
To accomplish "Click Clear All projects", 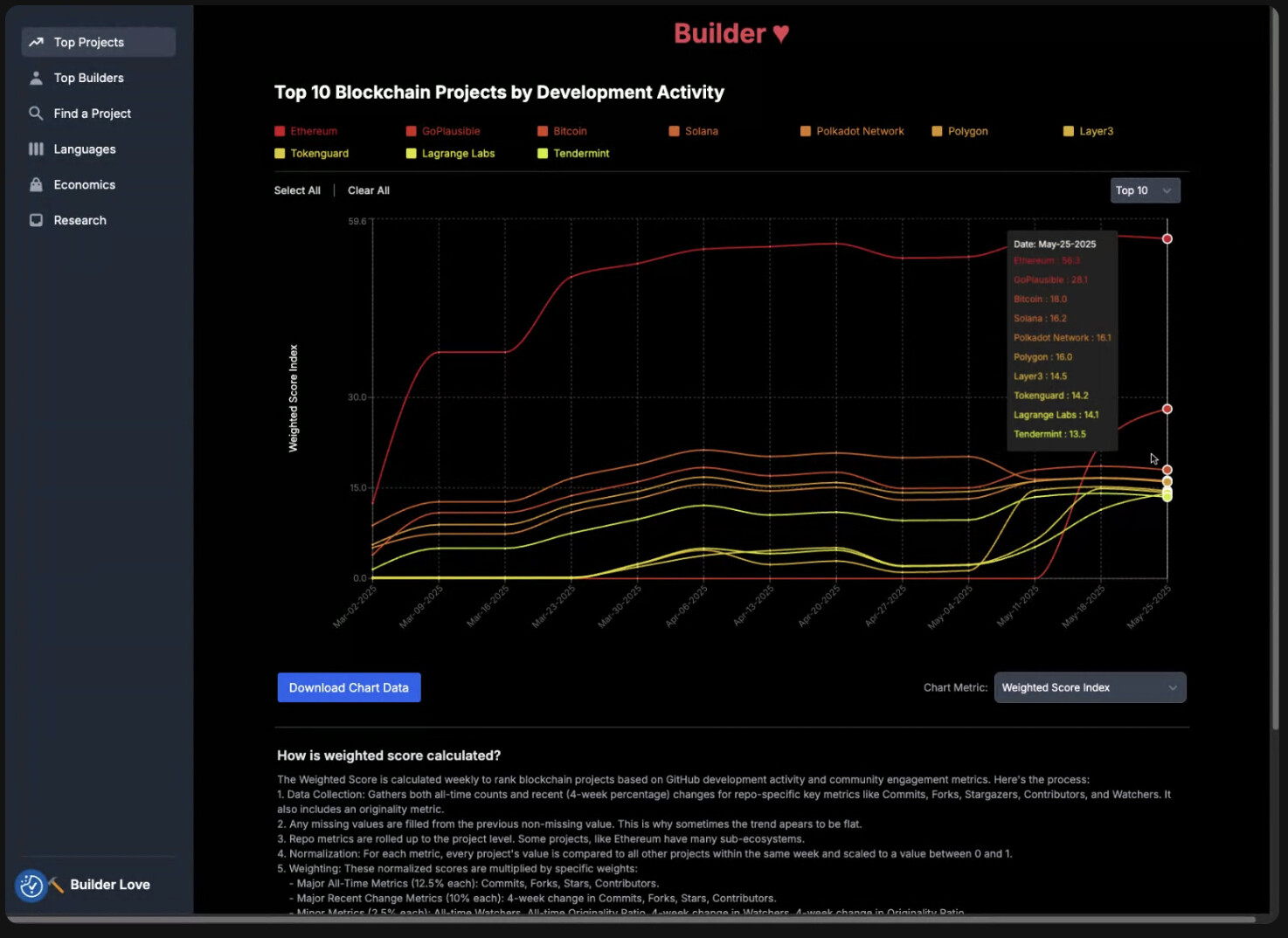I will (369, 190).
